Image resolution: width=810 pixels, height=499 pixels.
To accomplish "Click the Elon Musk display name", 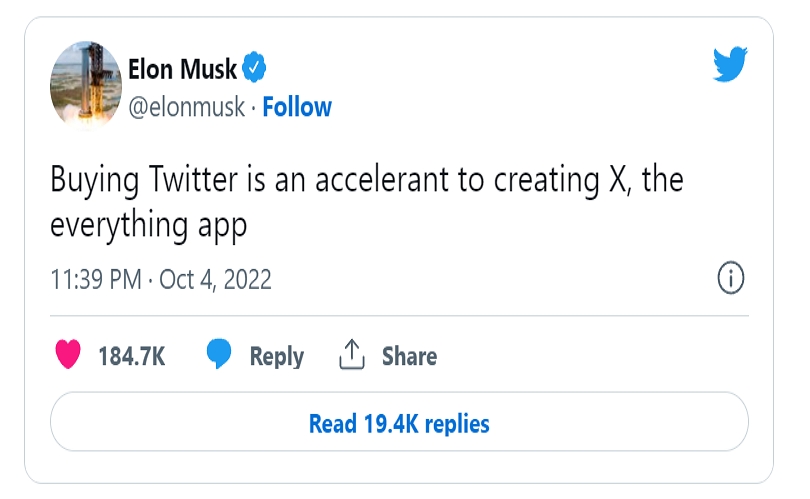I will [183, 69].
